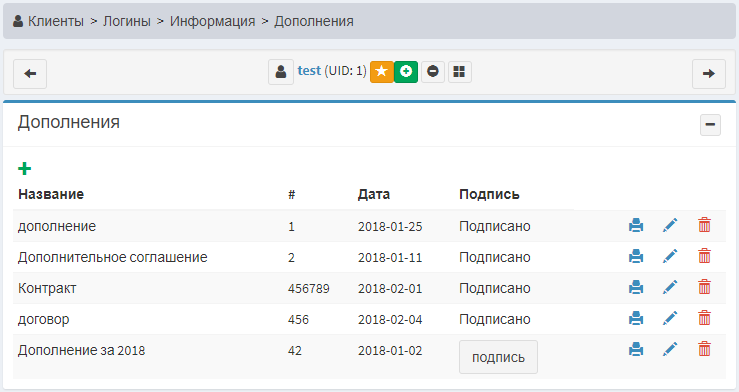This screenshot has width=739, height=392.
Task: Print the 'Контракт' row document
Action: (x=636, y=287)
